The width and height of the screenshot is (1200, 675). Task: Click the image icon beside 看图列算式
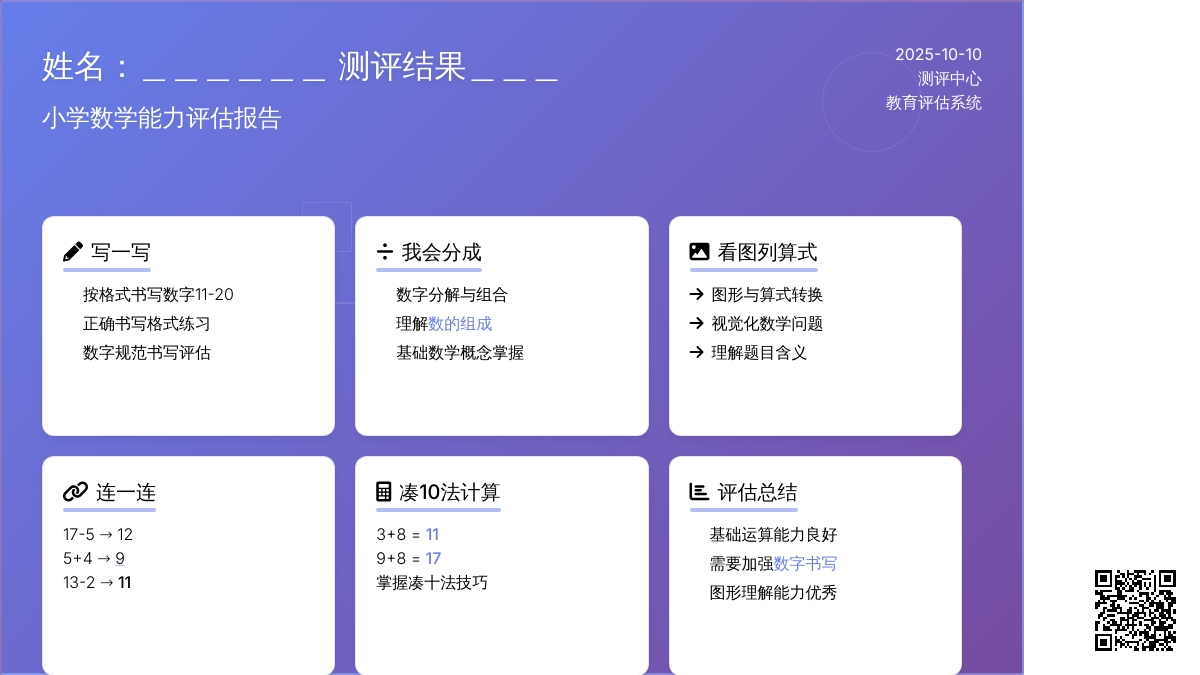(x=699, y=252)
